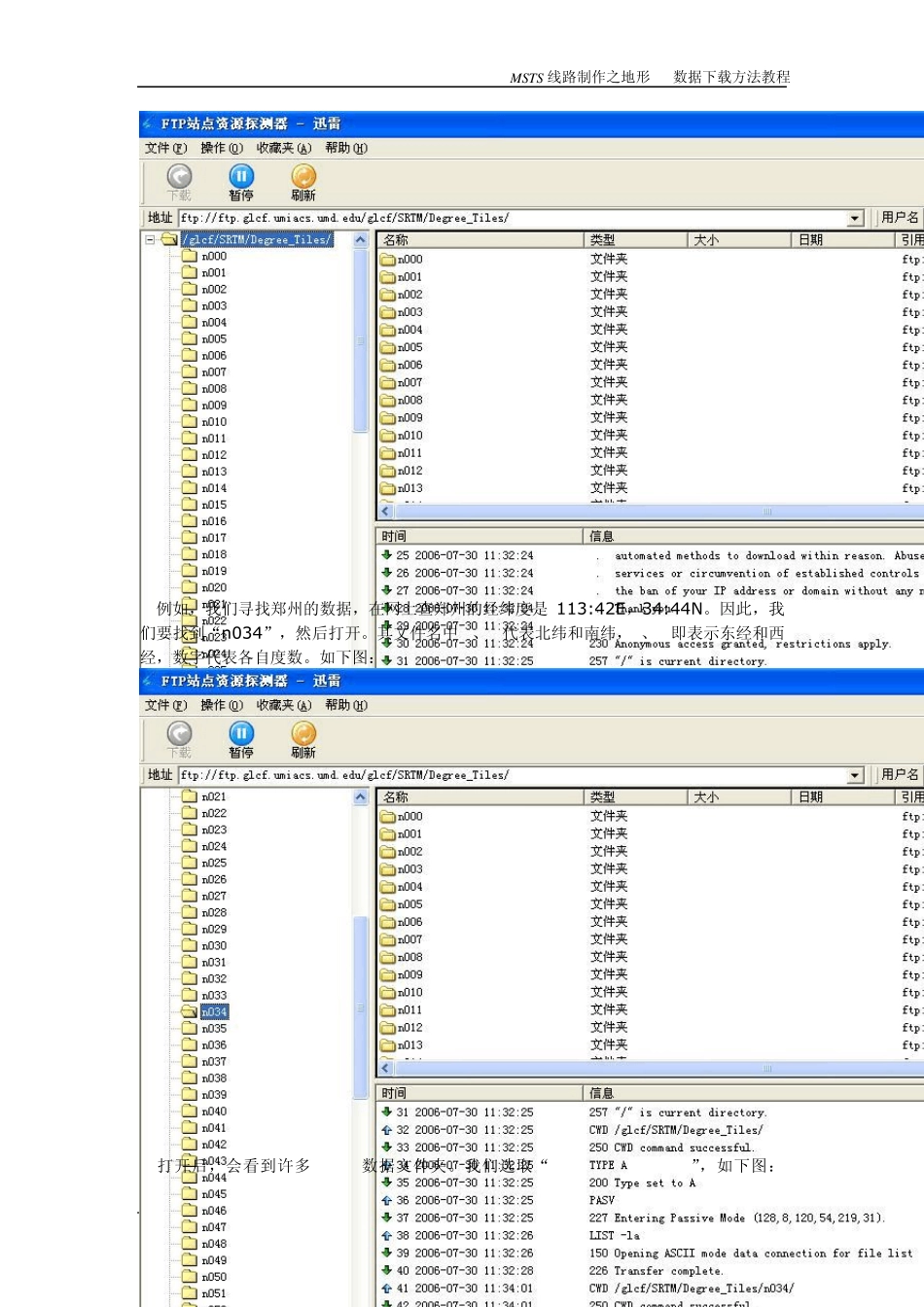
Task: Click the Pause icon in the top toolbar
Action: 241,176
